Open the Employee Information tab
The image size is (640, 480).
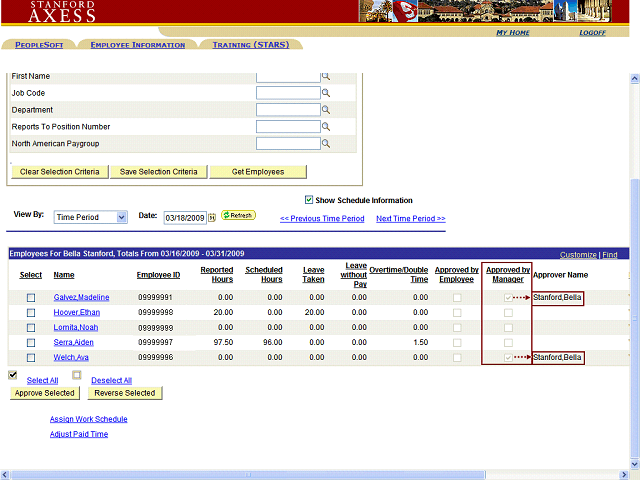137,45
